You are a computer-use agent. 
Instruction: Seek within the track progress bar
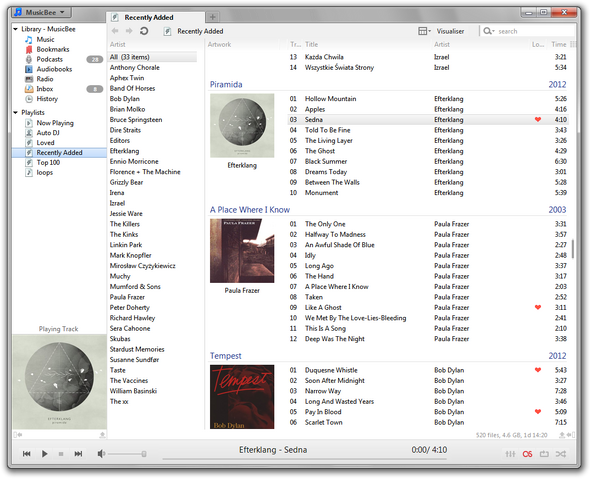[x=305, y=459]
